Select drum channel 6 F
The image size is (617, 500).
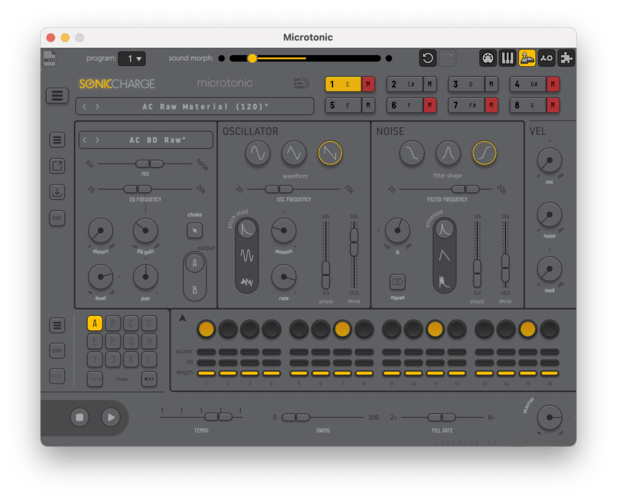[405, 105]
